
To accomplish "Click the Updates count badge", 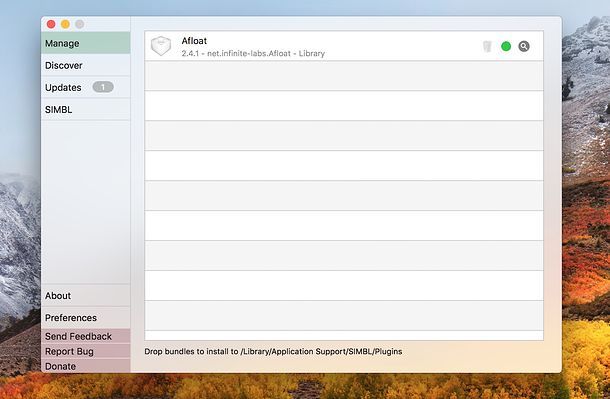I will coord(103,87).
